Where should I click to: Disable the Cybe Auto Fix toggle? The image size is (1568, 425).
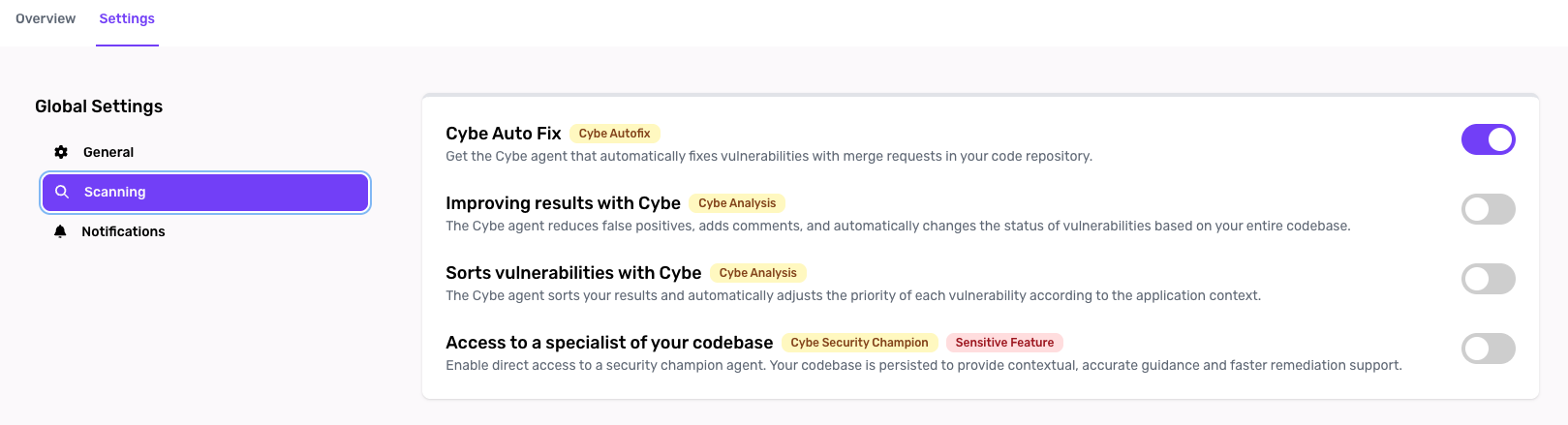point(1488,139)
